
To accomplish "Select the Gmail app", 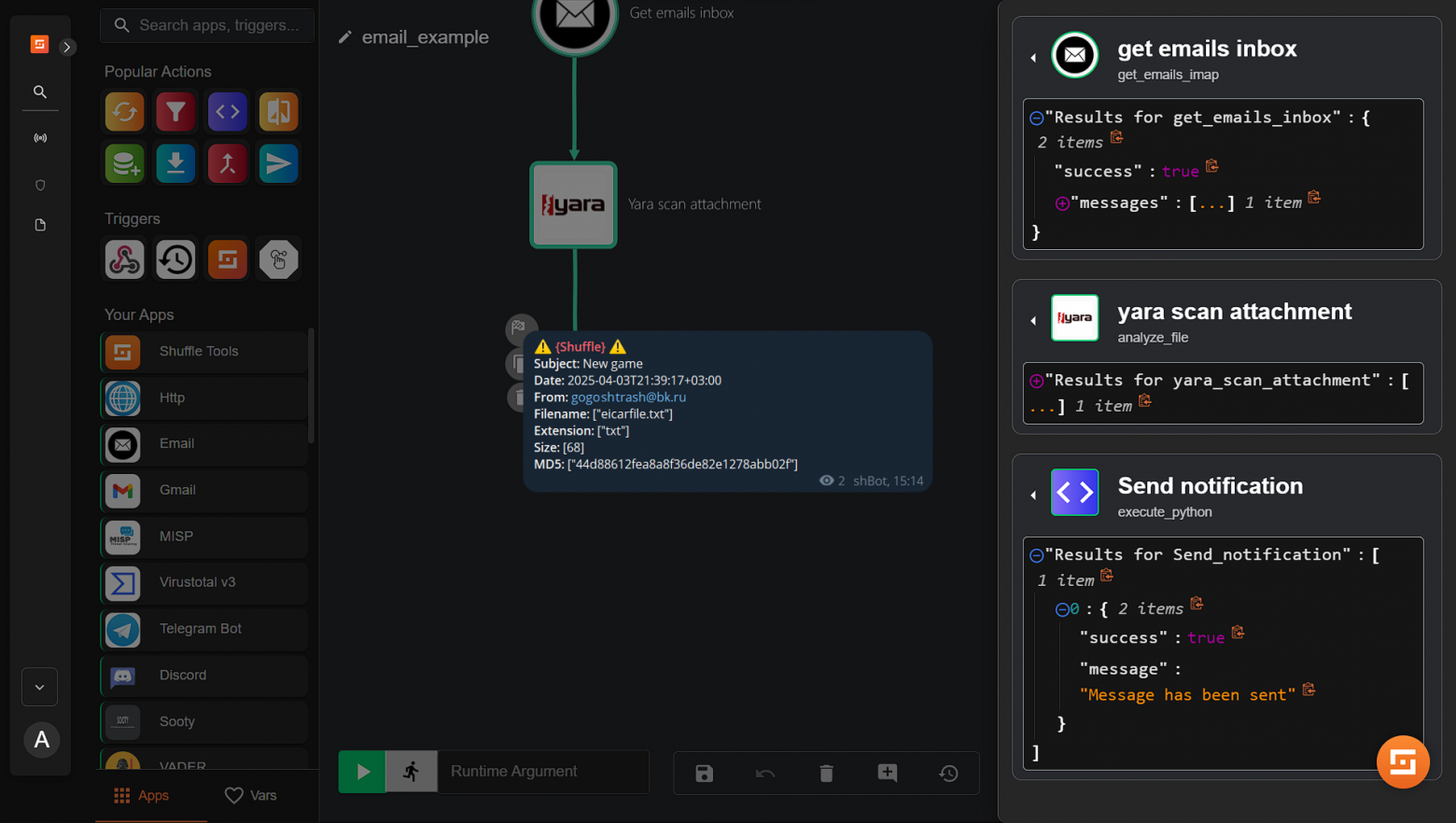I will tap(203, 491).
